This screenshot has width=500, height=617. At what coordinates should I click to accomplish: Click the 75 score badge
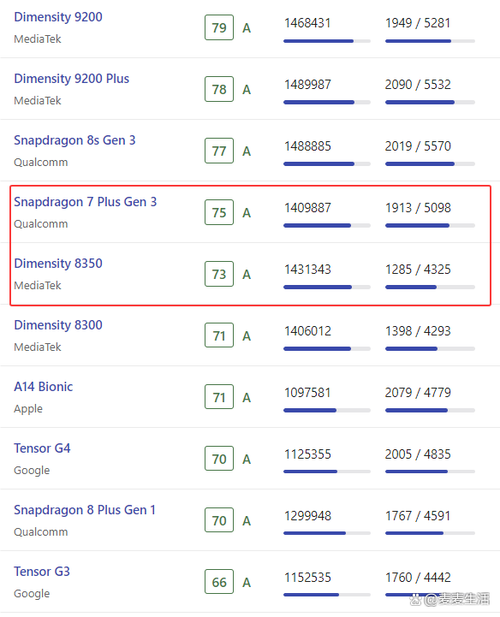point(219,212)
